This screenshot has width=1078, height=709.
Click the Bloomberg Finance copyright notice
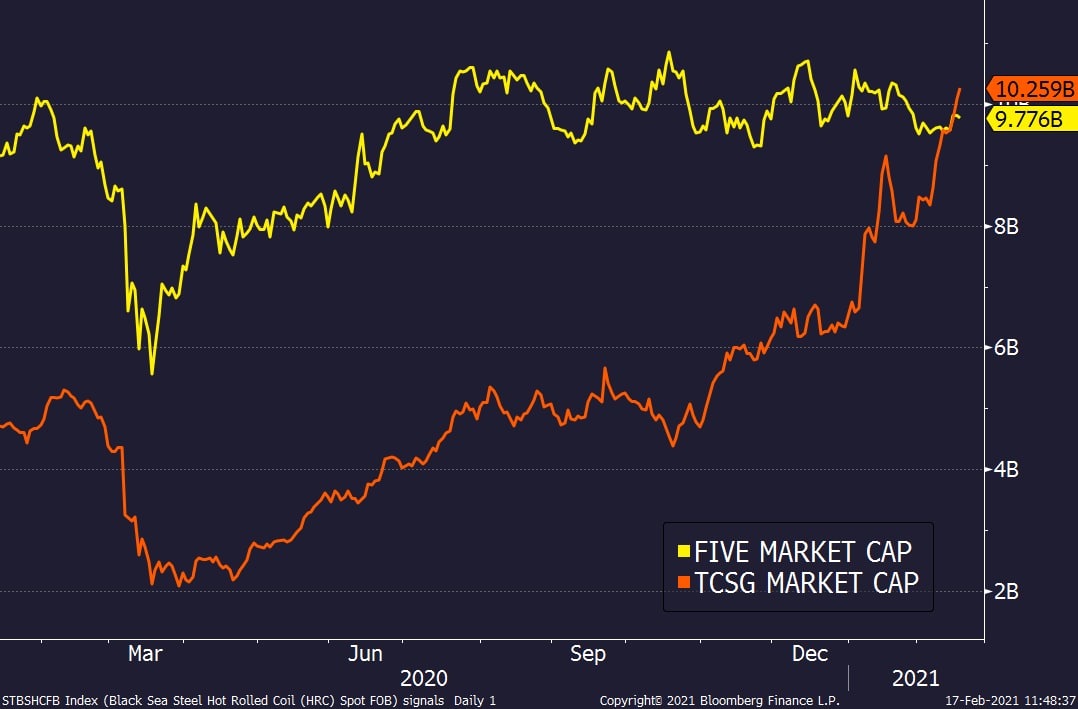coord(720,700)
